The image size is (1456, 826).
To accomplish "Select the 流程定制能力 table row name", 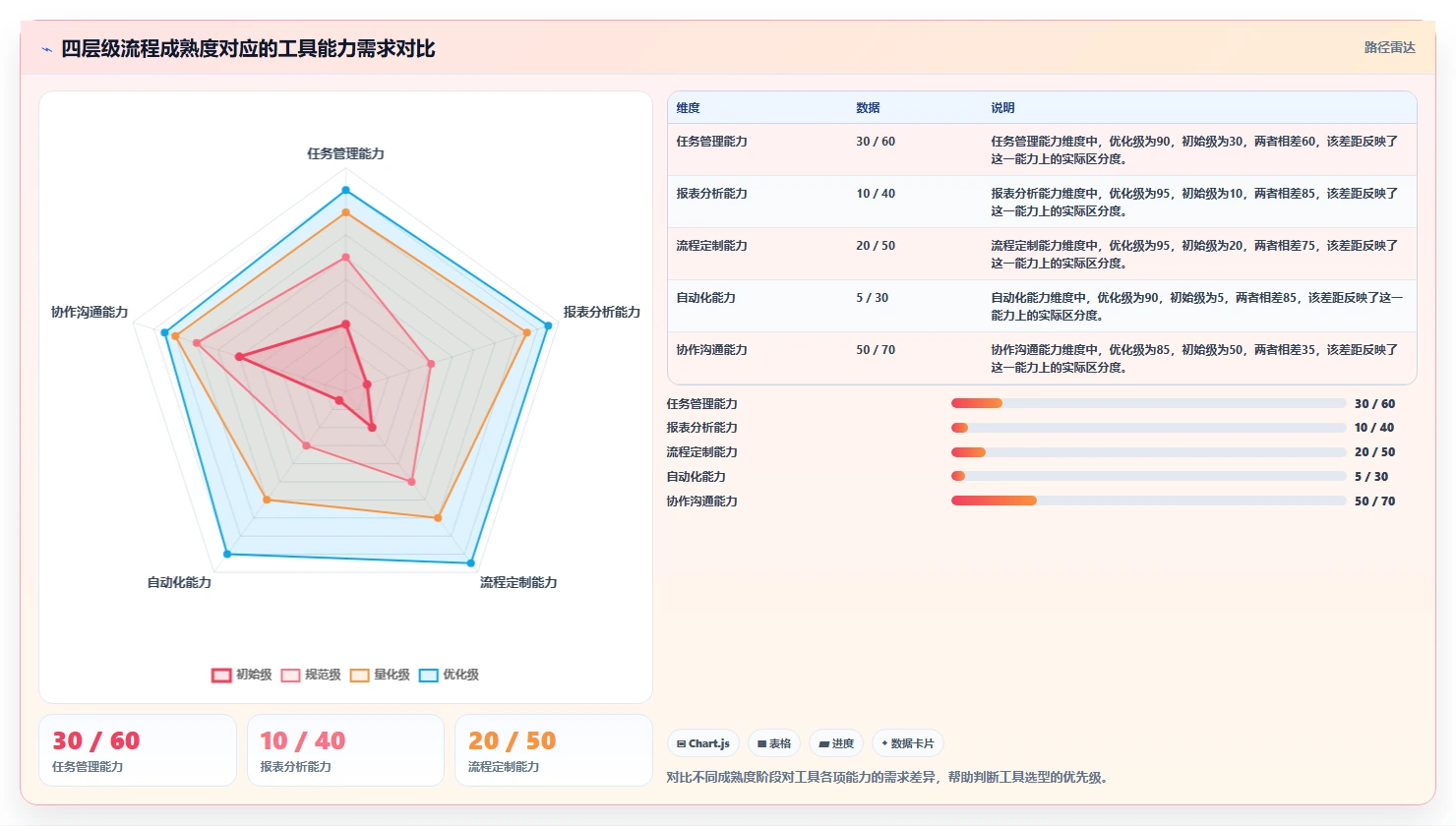I will pos(711,246).
